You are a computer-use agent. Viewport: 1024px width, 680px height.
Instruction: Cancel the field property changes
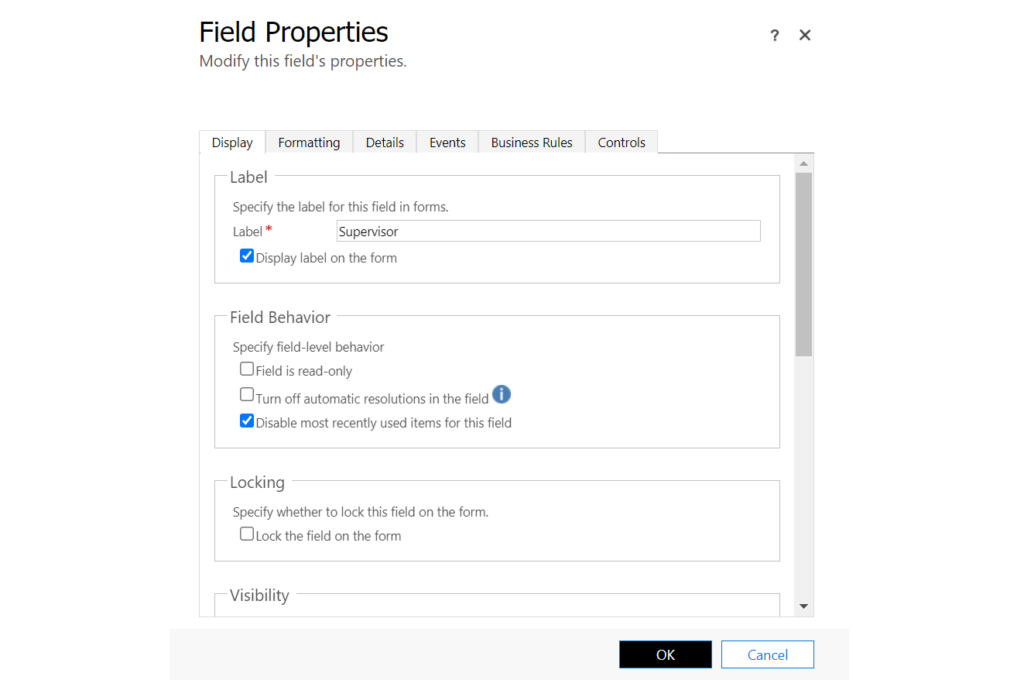(767, 654)
